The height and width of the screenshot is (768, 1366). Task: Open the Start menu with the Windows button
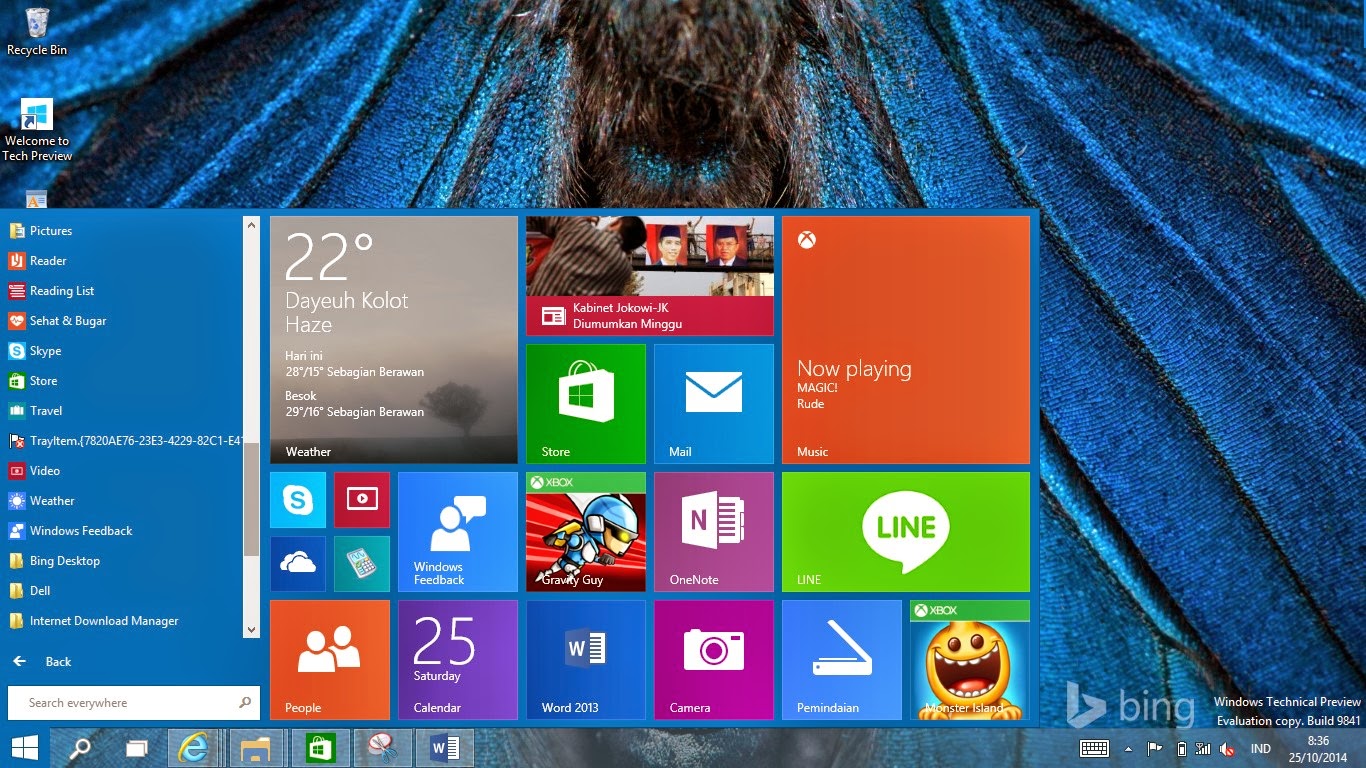click(22, 747)
